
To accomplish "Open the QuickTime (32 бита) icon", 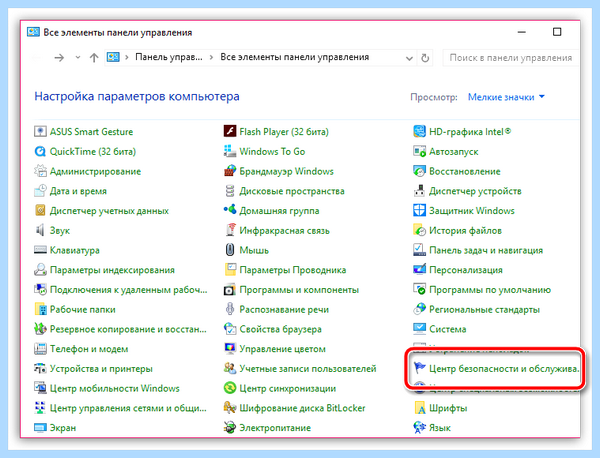I will pyautogui.click(x=40, y=151).
